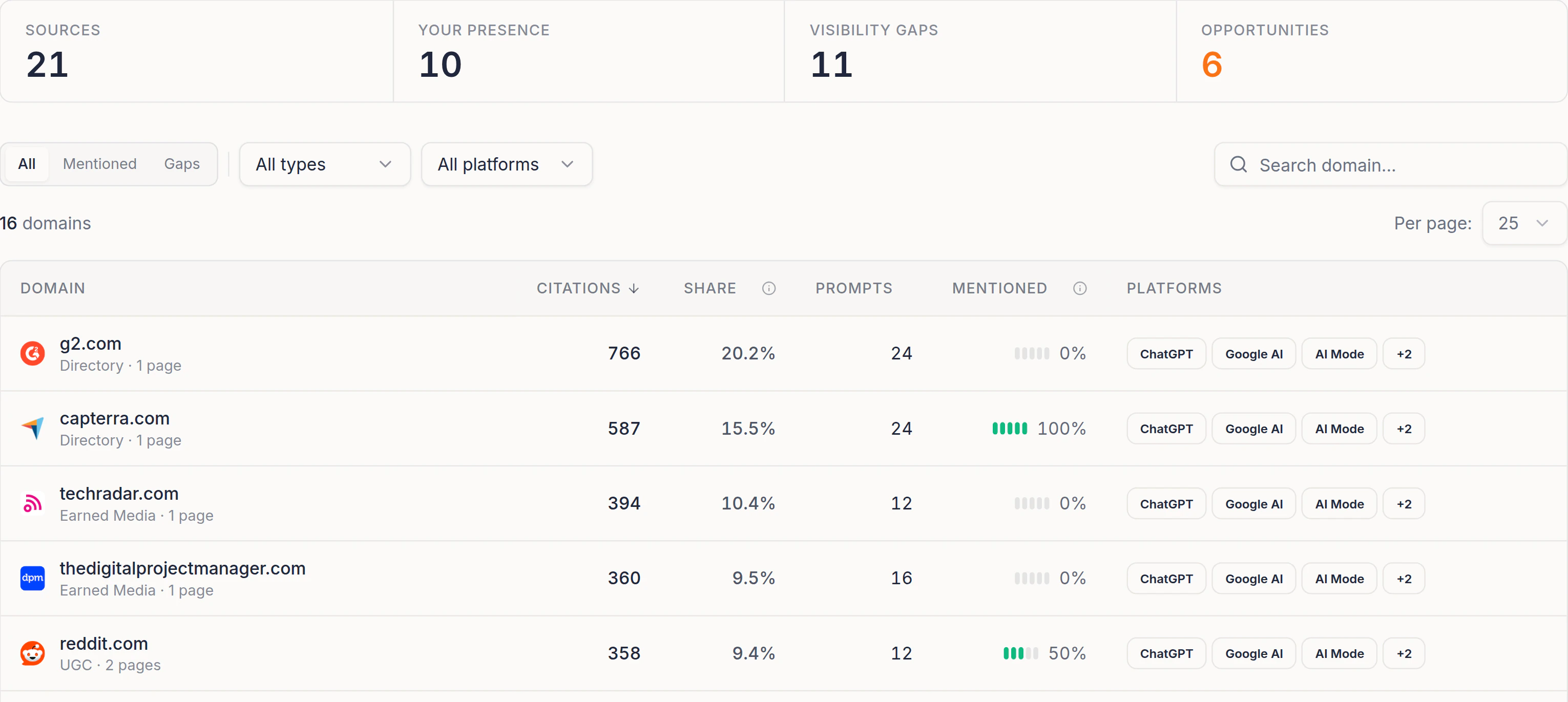Click the techradar.com signal logo icon

32,504
